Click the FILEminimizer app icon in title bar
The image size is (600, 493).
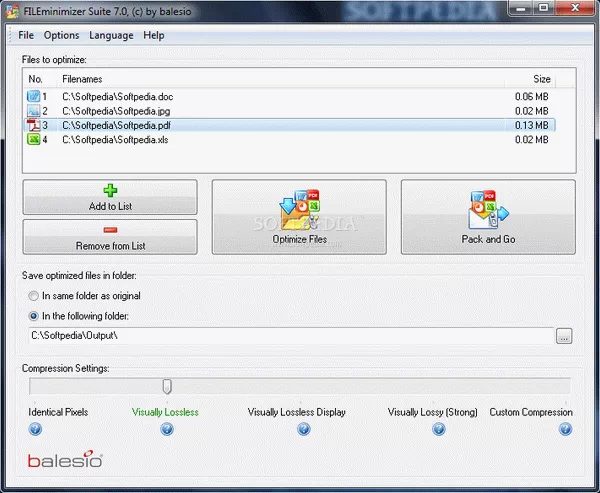click(12, 11)
